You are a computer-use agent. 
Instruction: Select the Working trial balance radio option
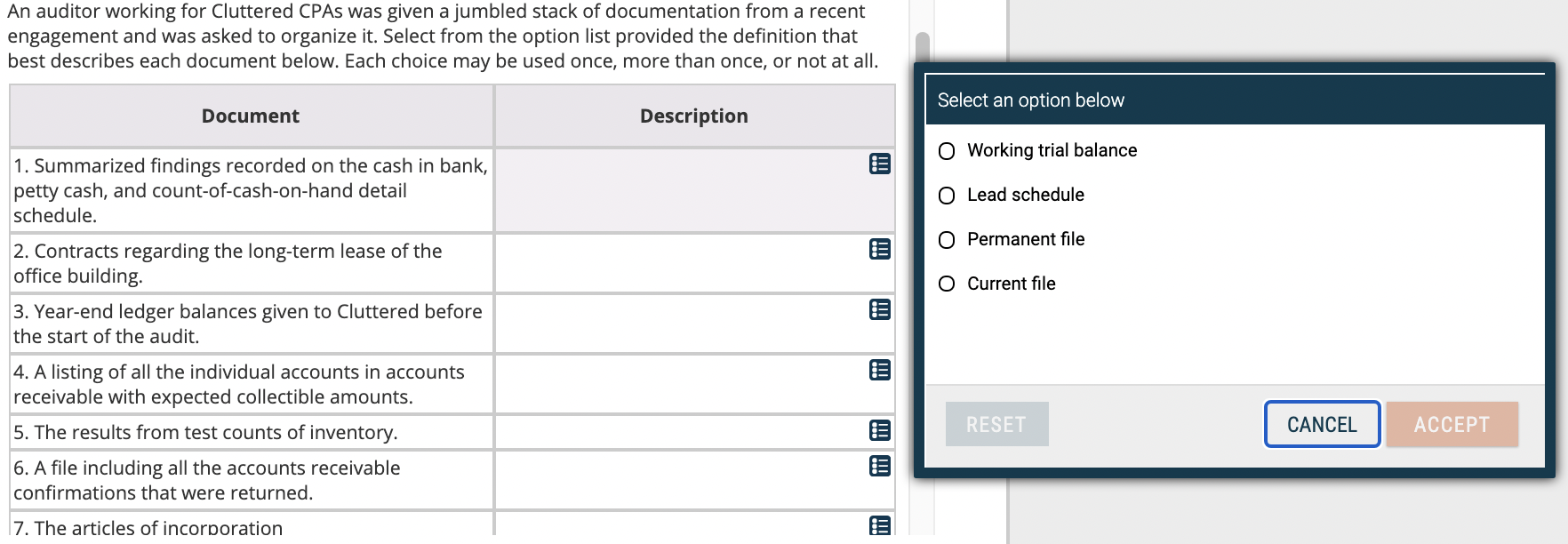tap(948, 151)
